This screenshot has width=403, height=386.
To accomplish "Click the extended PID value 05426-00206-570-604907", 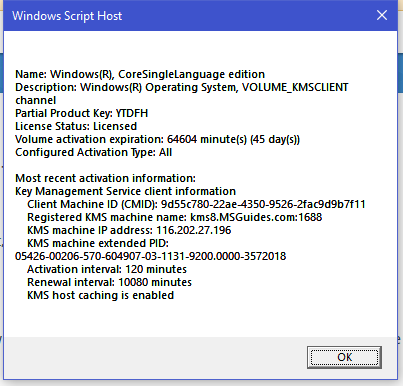I will point(151,256).
